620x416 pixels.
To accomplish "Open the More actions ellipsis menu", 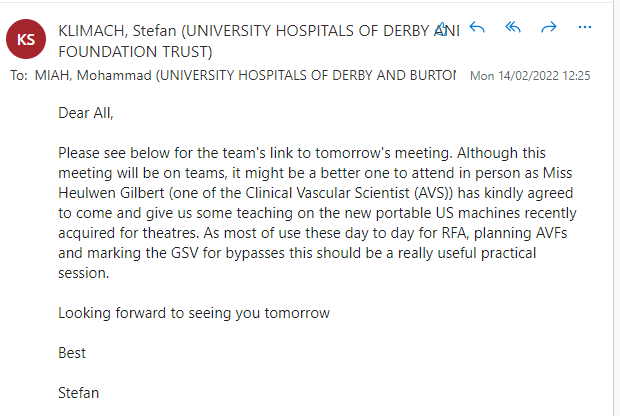I will tap(585, 28).
